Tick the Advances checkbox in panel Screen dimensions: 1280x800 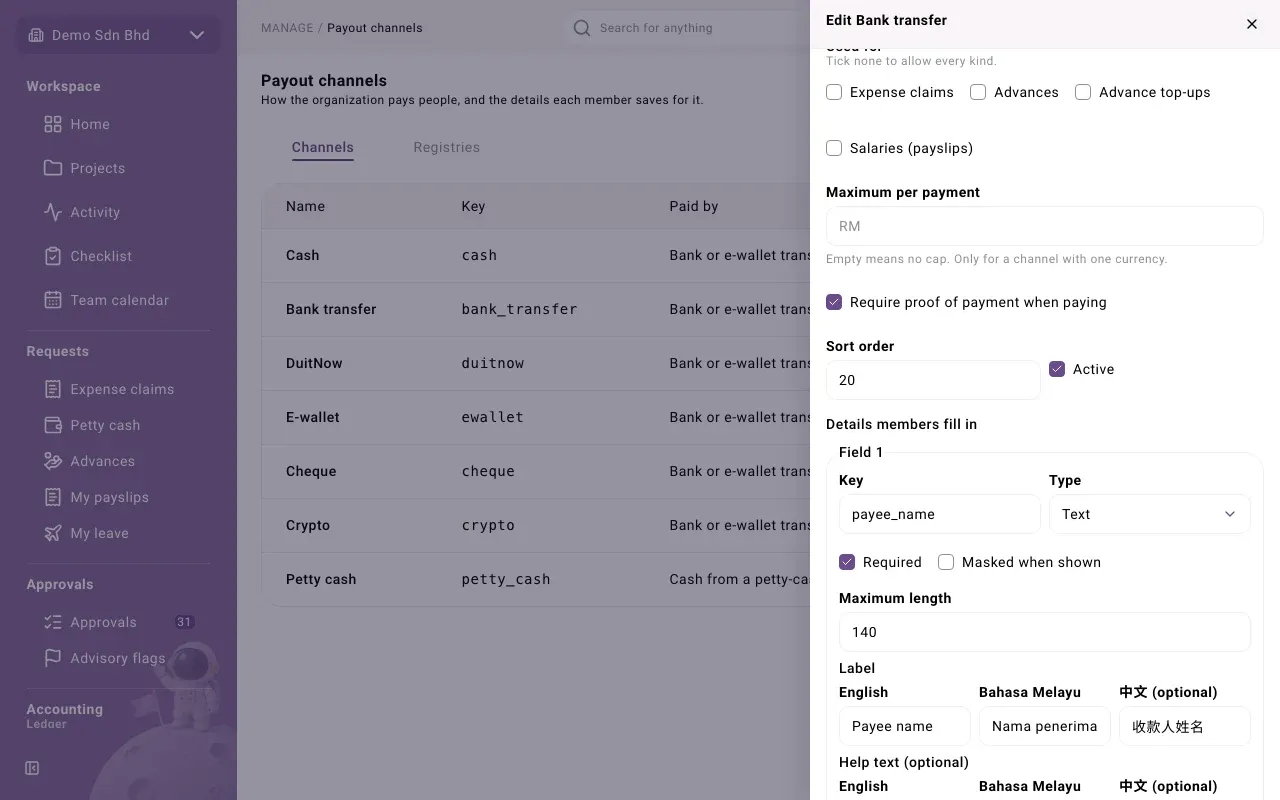click(x=978, y=92)
